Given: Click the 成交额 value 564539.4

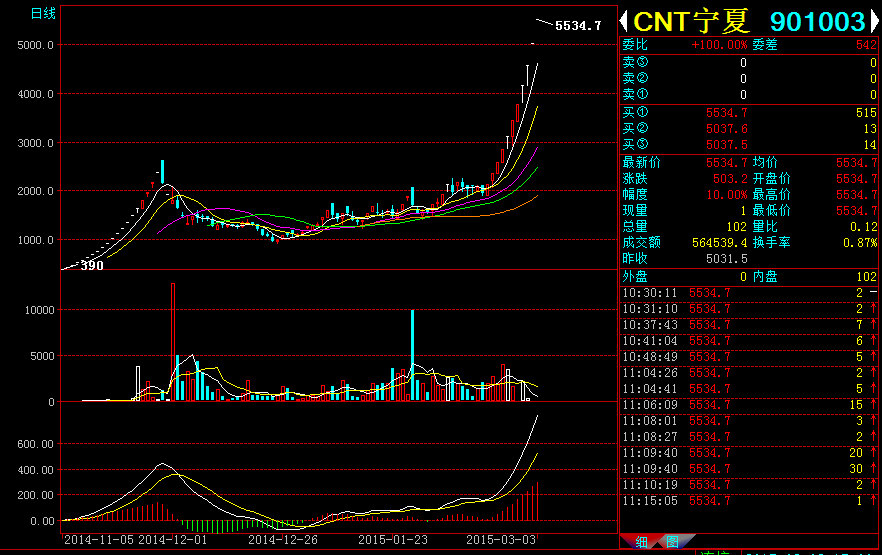Looking at the screenshot, I should tap(719, 243).
